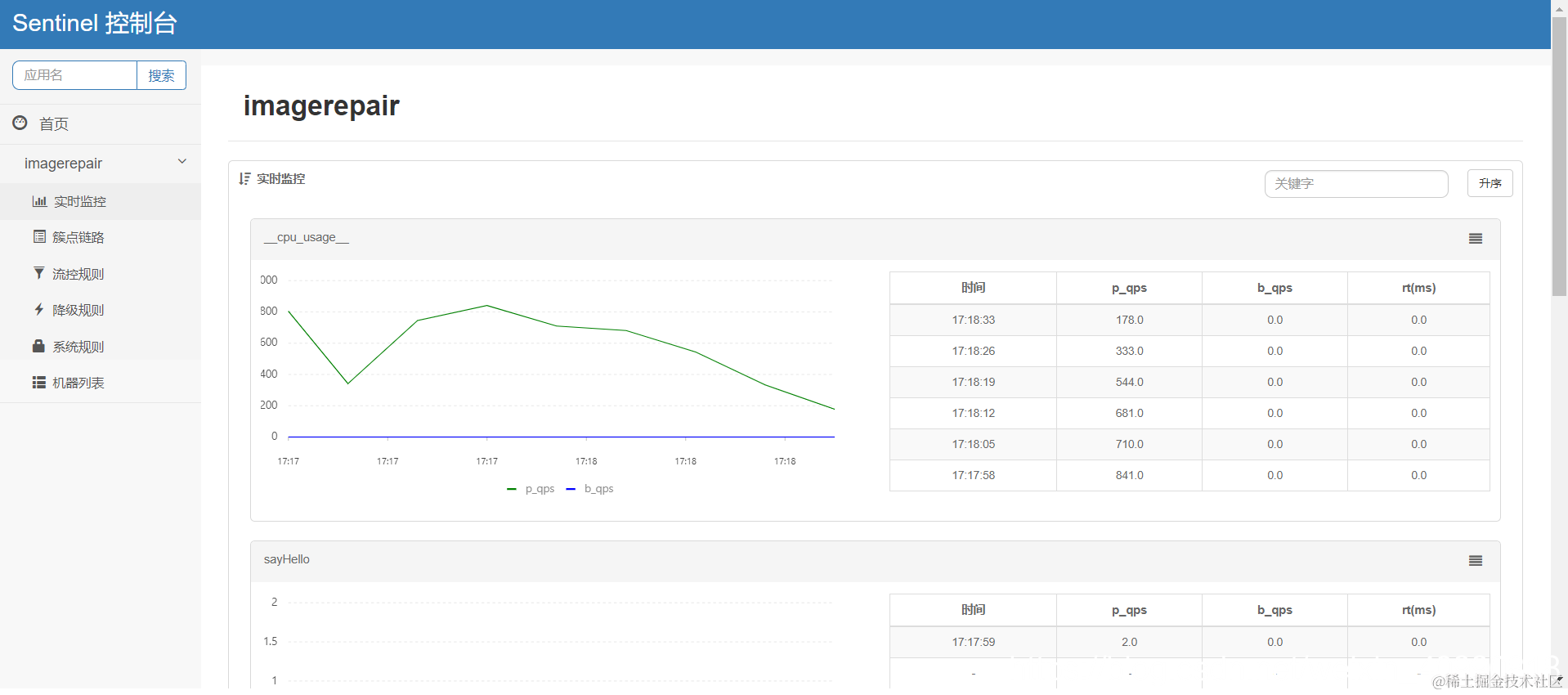The height and width of the screenshot is (695, 1568).
Task: Toggle the p_qps legend swatch in chart
Action: [512, 489]
